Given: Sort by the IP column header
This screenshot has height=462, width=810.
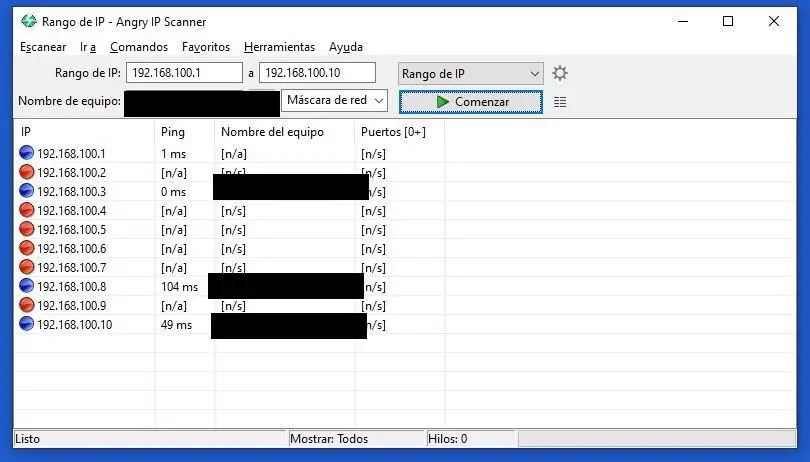Looking at the screenshot, I should (x=84, y=132).
